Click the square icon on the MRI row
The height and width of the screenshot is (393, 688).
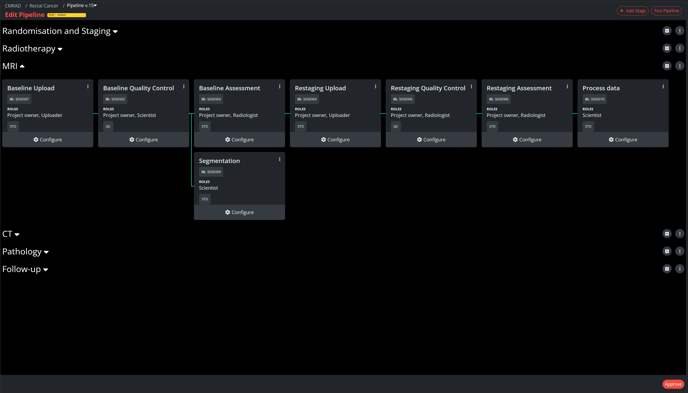(667, 66)
